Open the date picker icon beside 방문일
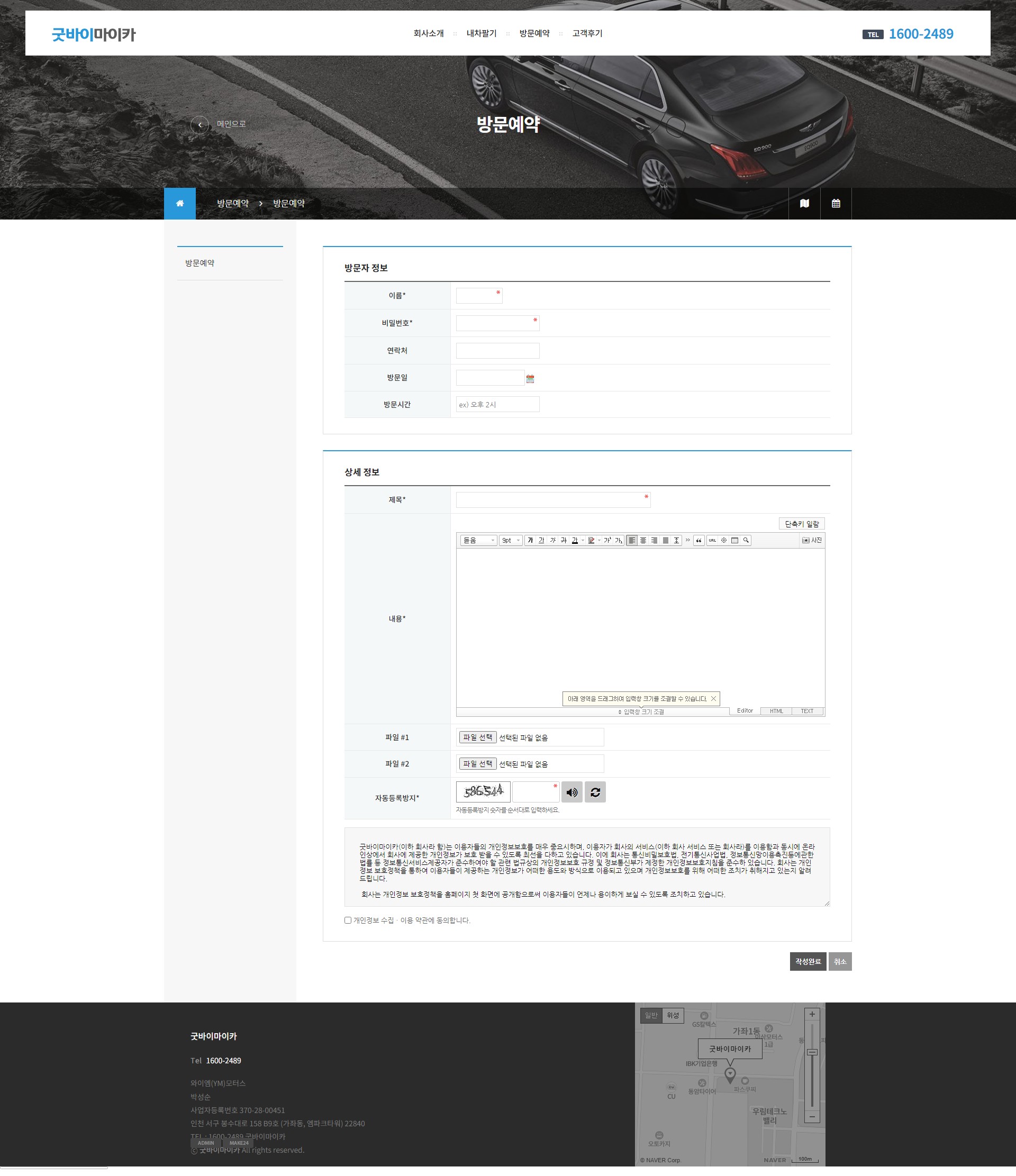The height and width of the screenshot is (1176, 1016). coord(530,379)
